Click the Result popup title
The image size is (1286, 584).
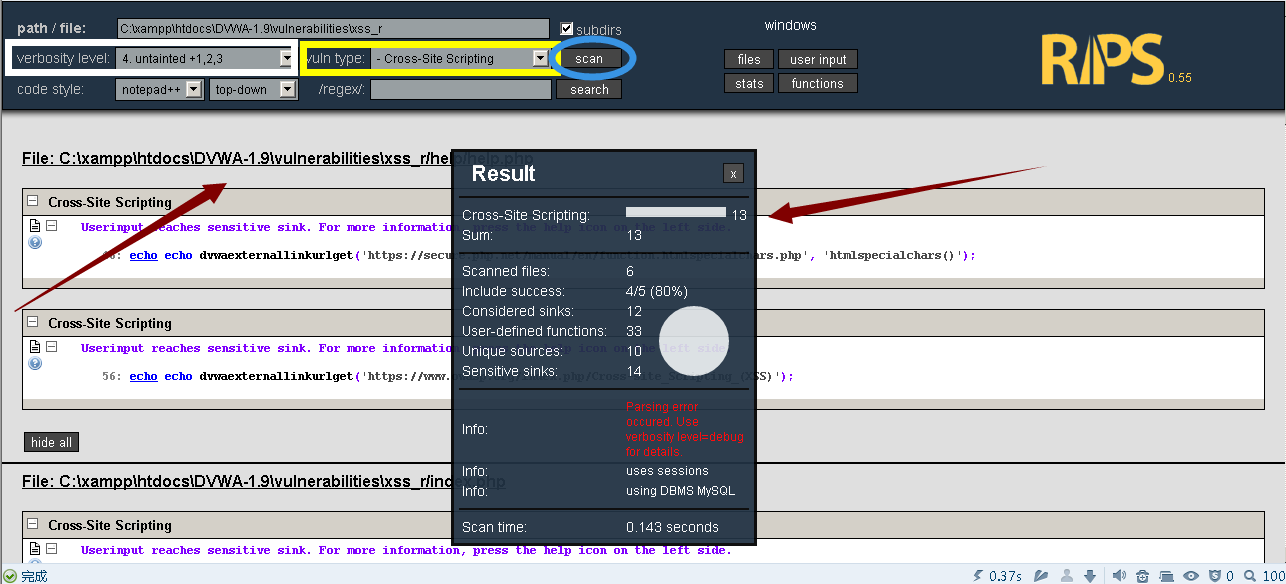(503, 174)
